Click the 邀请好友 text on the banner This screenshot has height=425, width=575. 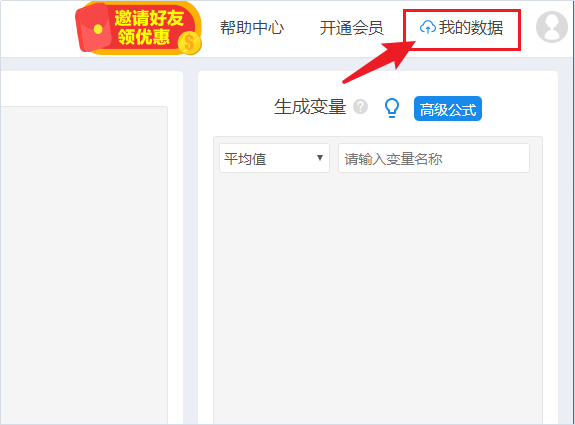[149, 18]
